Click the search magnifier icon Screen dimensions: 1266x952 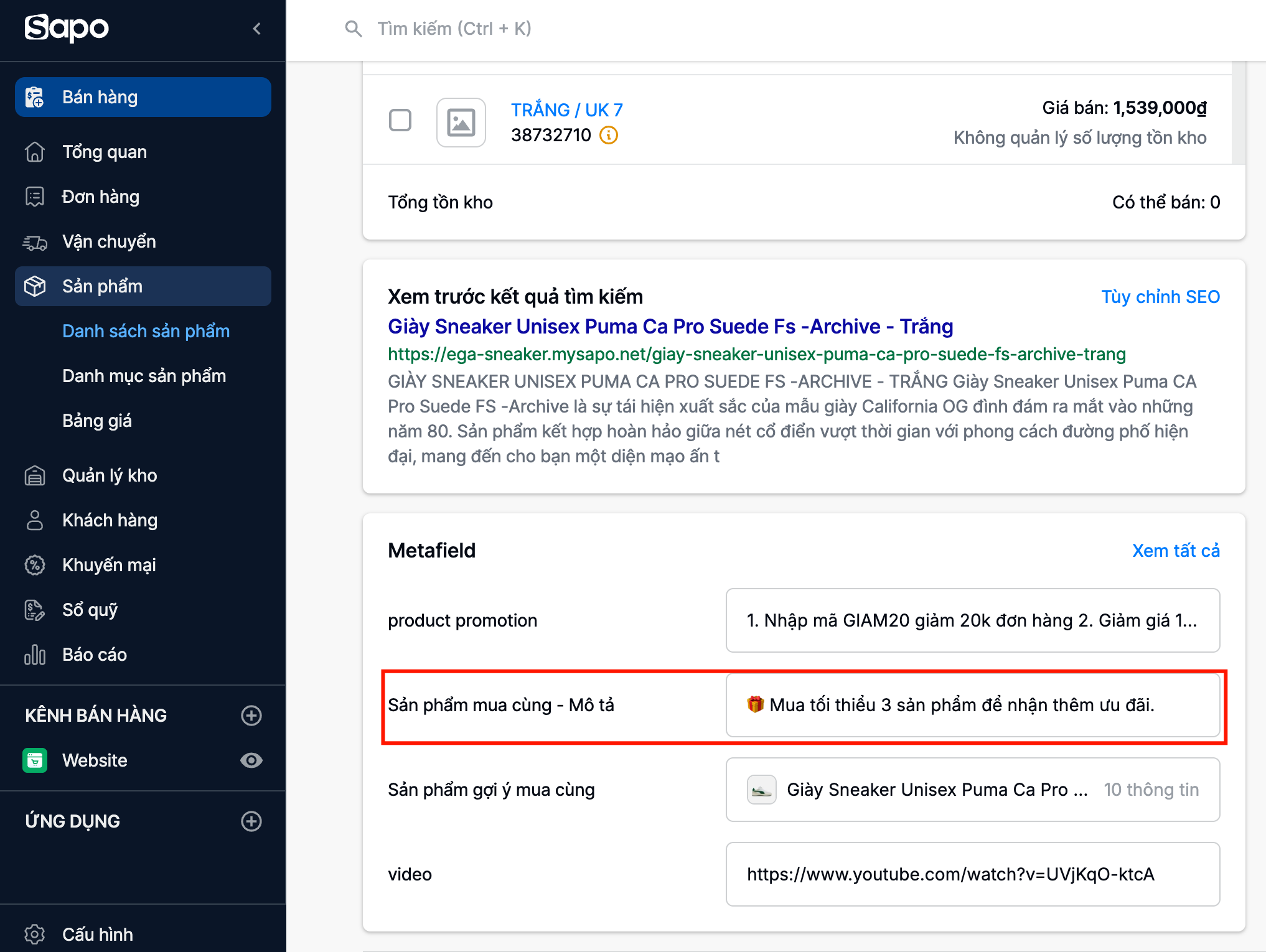(x=353, y=29)
